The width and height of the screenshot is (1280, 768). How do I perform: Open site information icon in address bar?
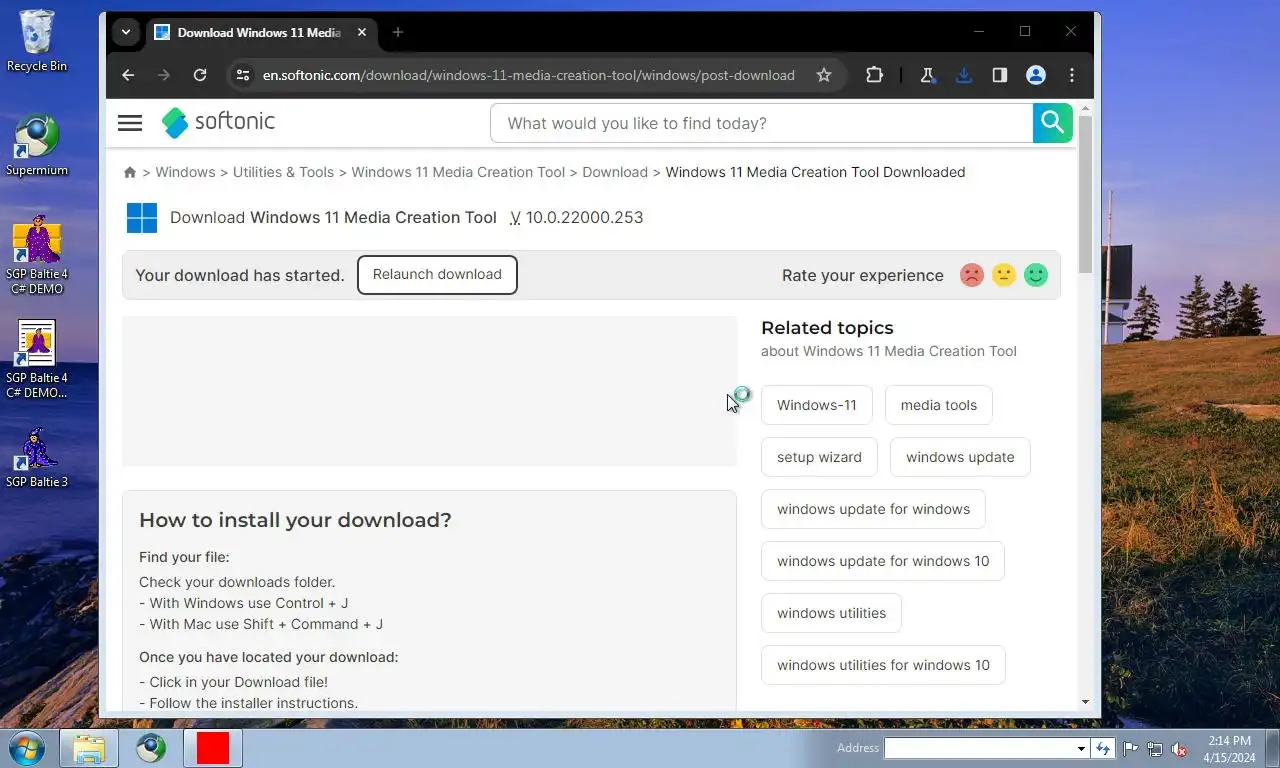coord(242,75)
